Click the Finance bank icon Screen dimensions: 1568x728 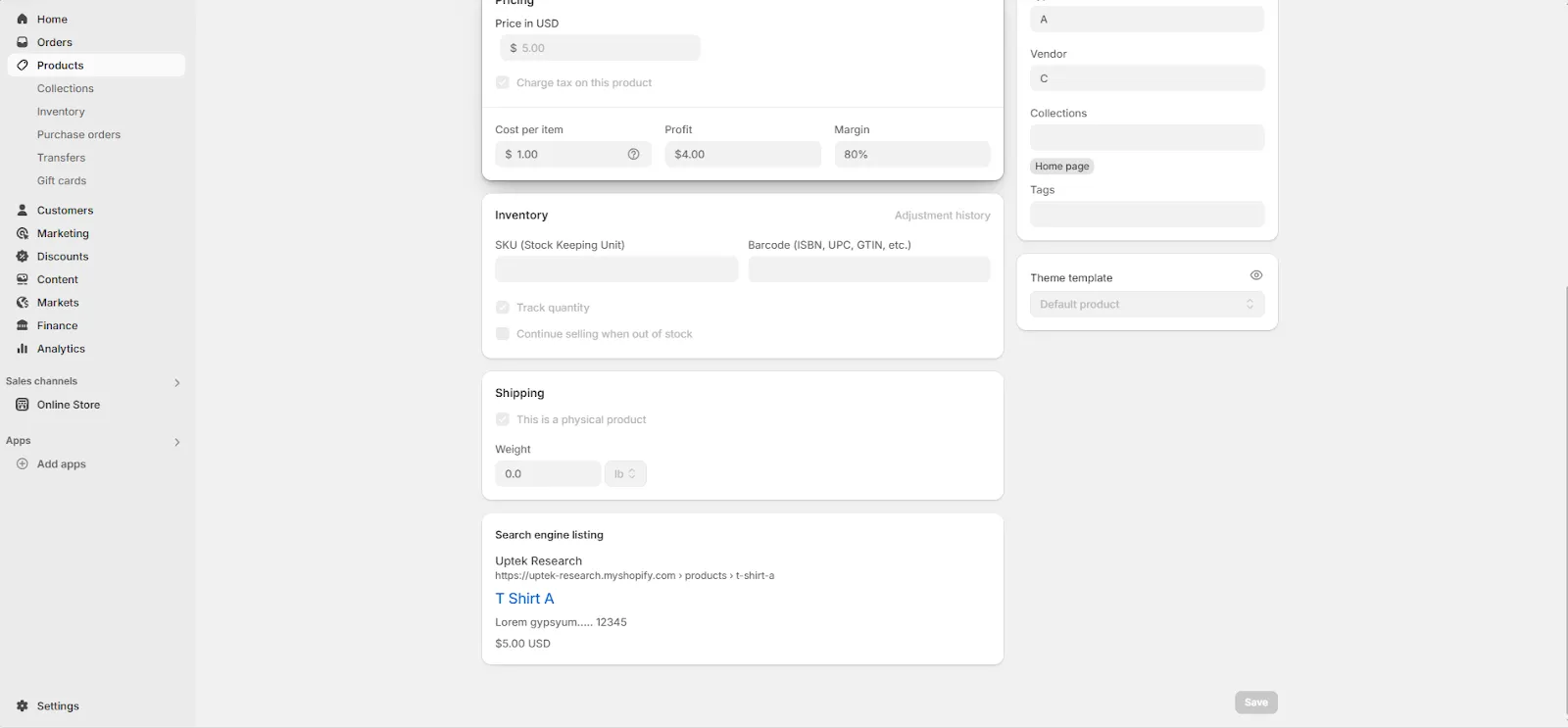(x=23, y=325)
